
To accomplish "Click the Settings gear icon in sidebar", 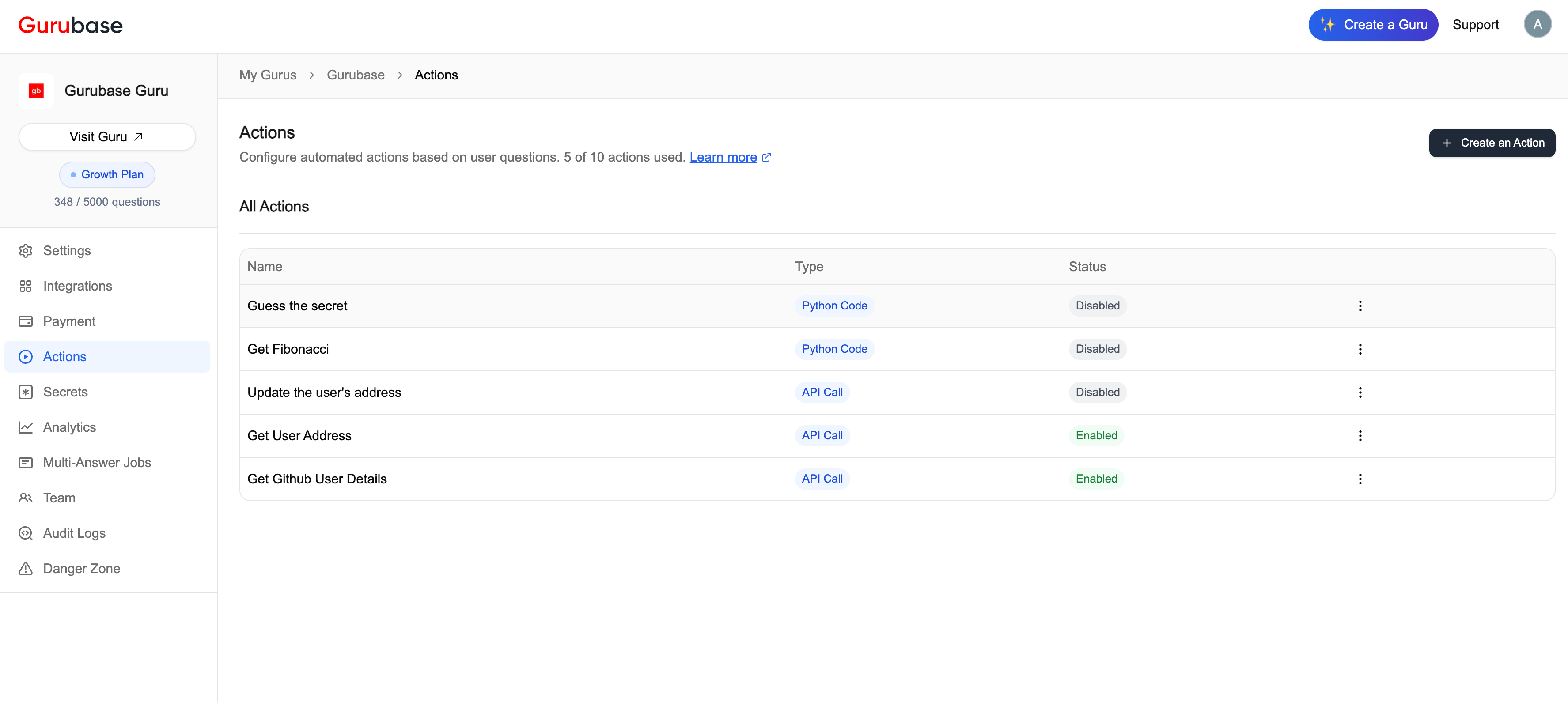I will (25, 251).
